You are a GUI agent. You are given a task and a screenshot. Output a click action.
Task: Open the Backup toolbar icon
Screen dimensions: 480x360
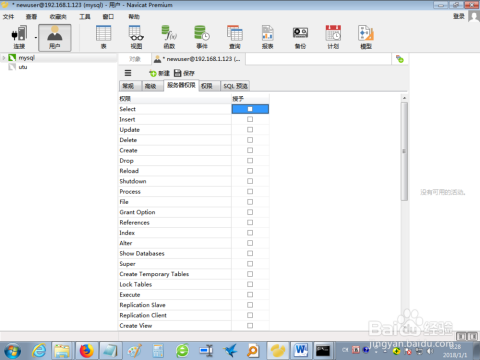pos(300,37)
